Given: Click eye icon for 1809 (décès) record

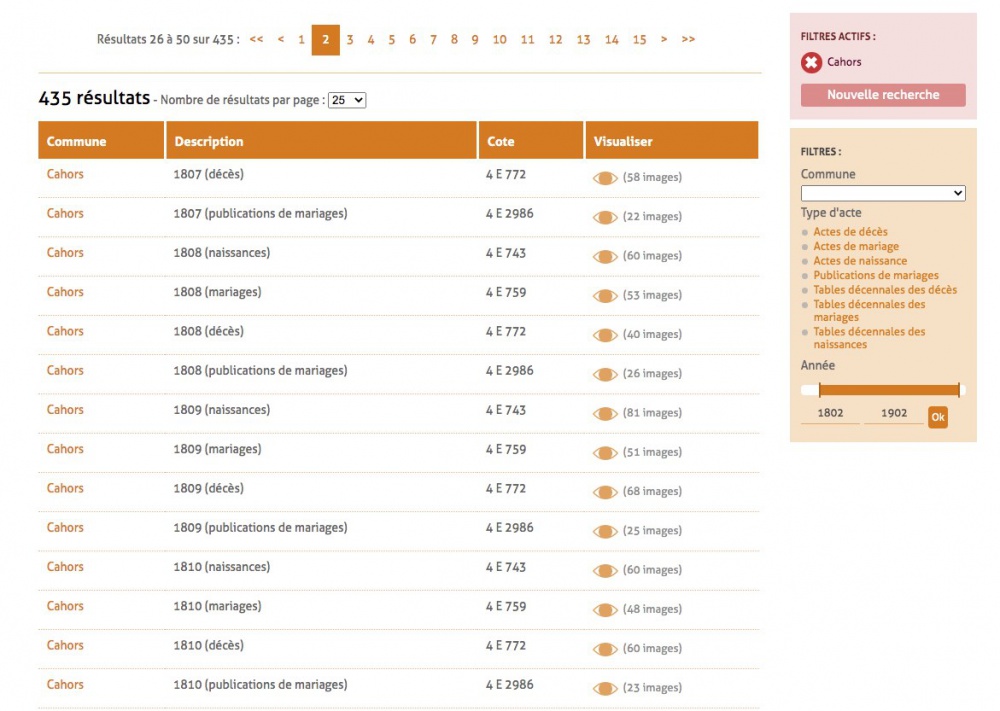Looking at the screenshot, I should (605, 492).
